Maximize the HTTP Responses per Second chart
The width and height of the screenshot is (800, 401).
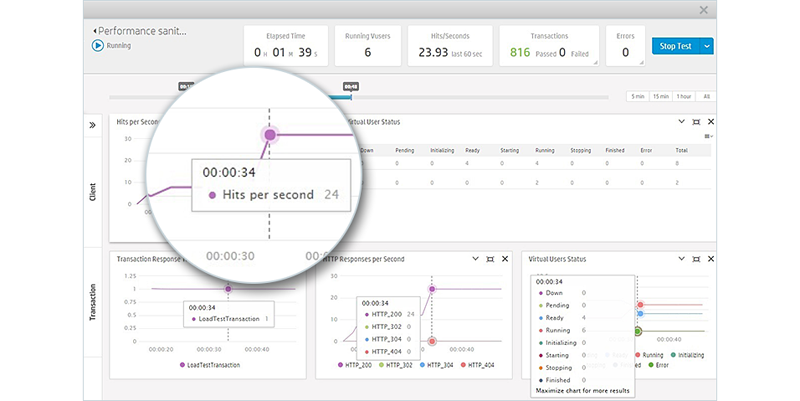[489, 258]
